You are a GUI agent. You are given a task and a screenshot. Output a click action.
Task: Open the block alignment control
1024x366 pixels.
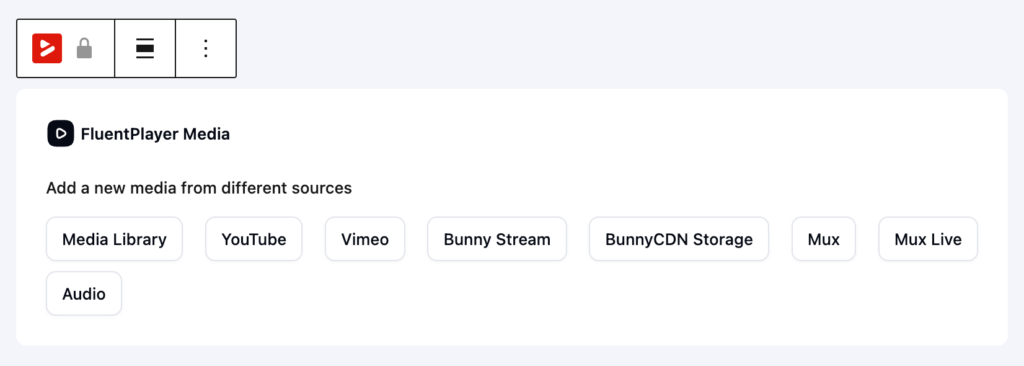pyautogui.click(x=145, y=48)
